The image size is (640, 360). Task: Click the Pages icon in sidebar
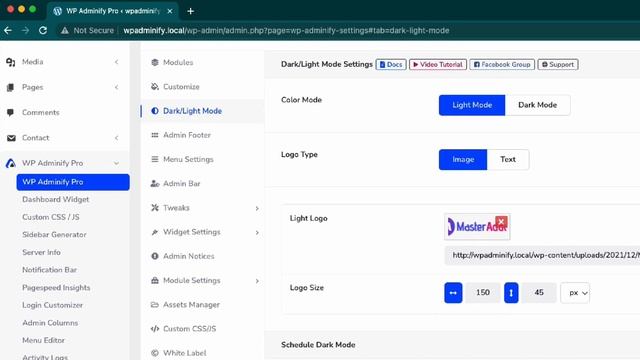tap(11, 87)
